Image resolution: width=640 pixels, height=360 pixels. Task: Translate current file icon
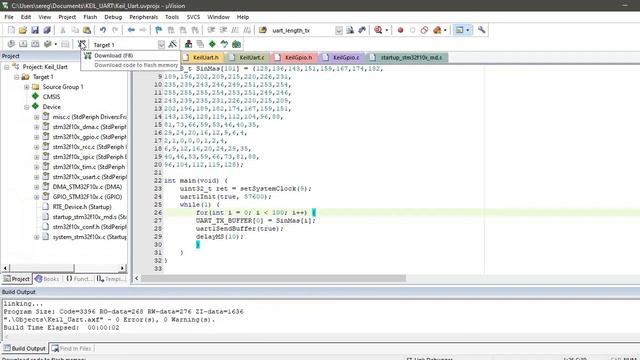point(11,44)
